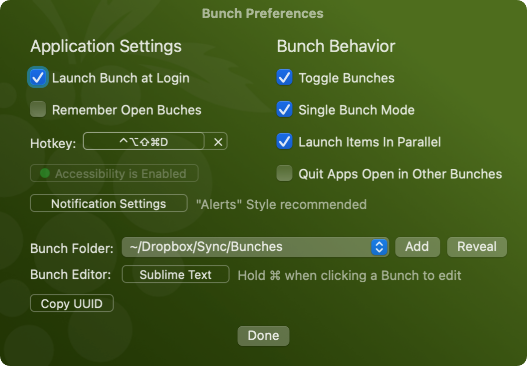
Task: Reveal the Bunch folder in Finder
Action: (477, 247)
